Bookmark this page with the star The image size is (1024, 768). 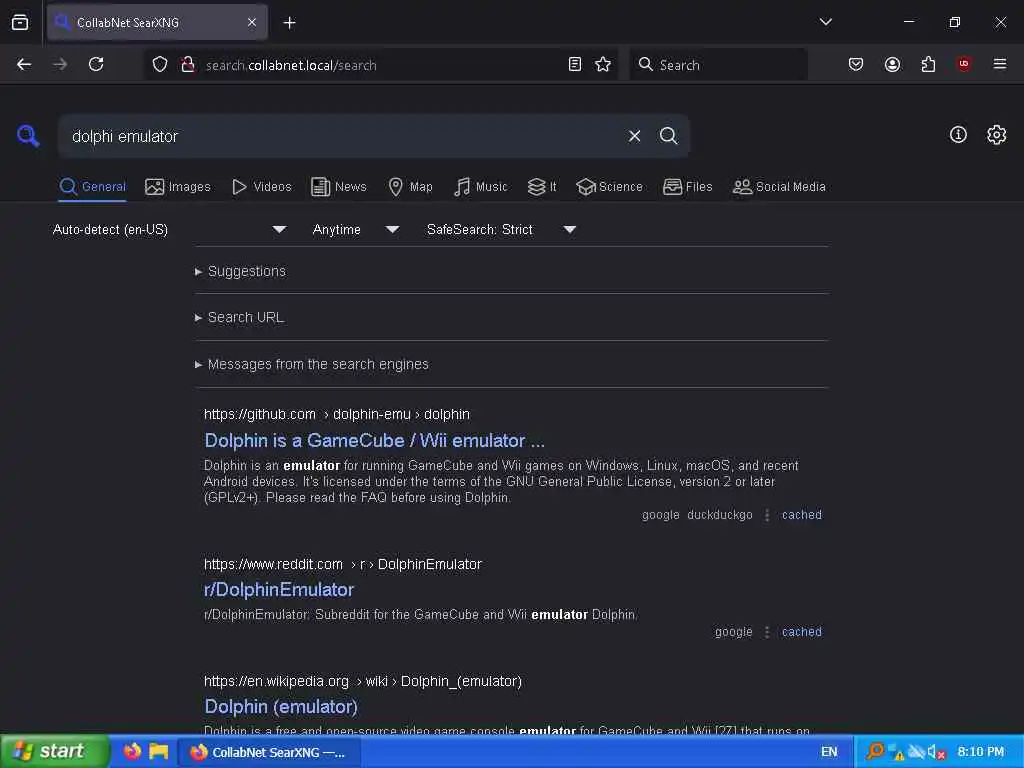point(603,64)
